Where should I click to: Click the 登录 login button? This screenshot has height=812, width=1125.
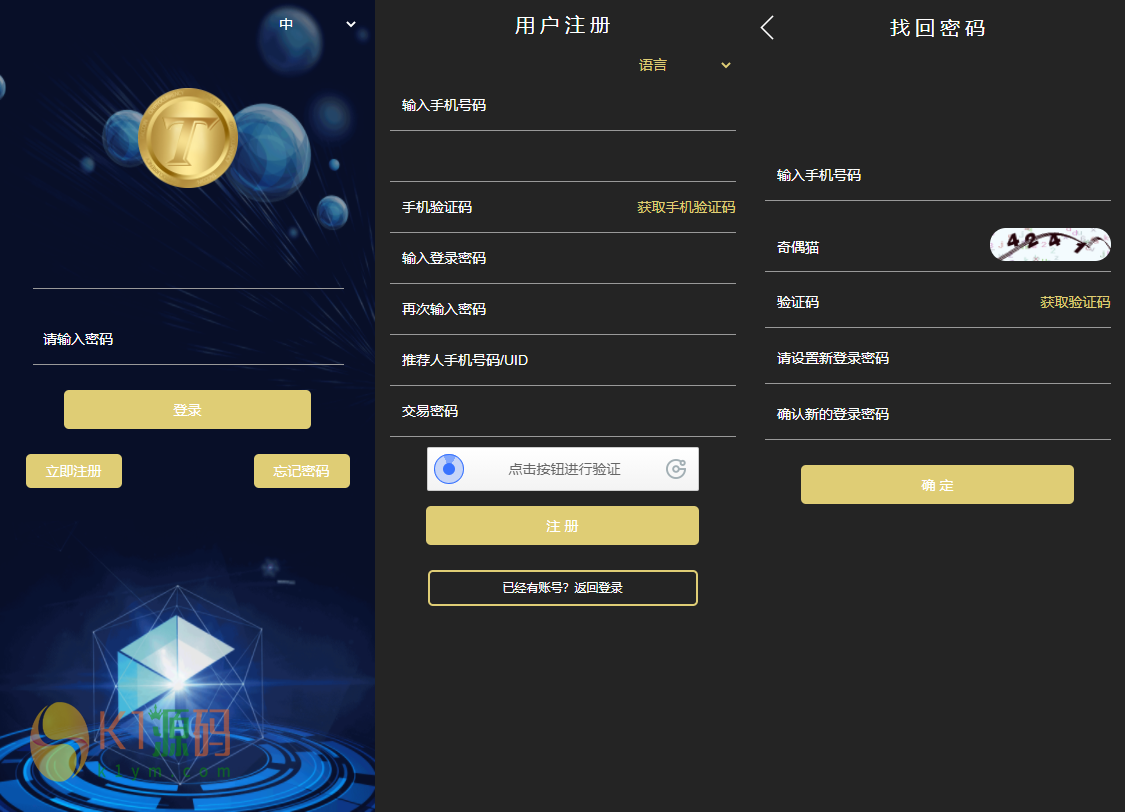[187, 410]
